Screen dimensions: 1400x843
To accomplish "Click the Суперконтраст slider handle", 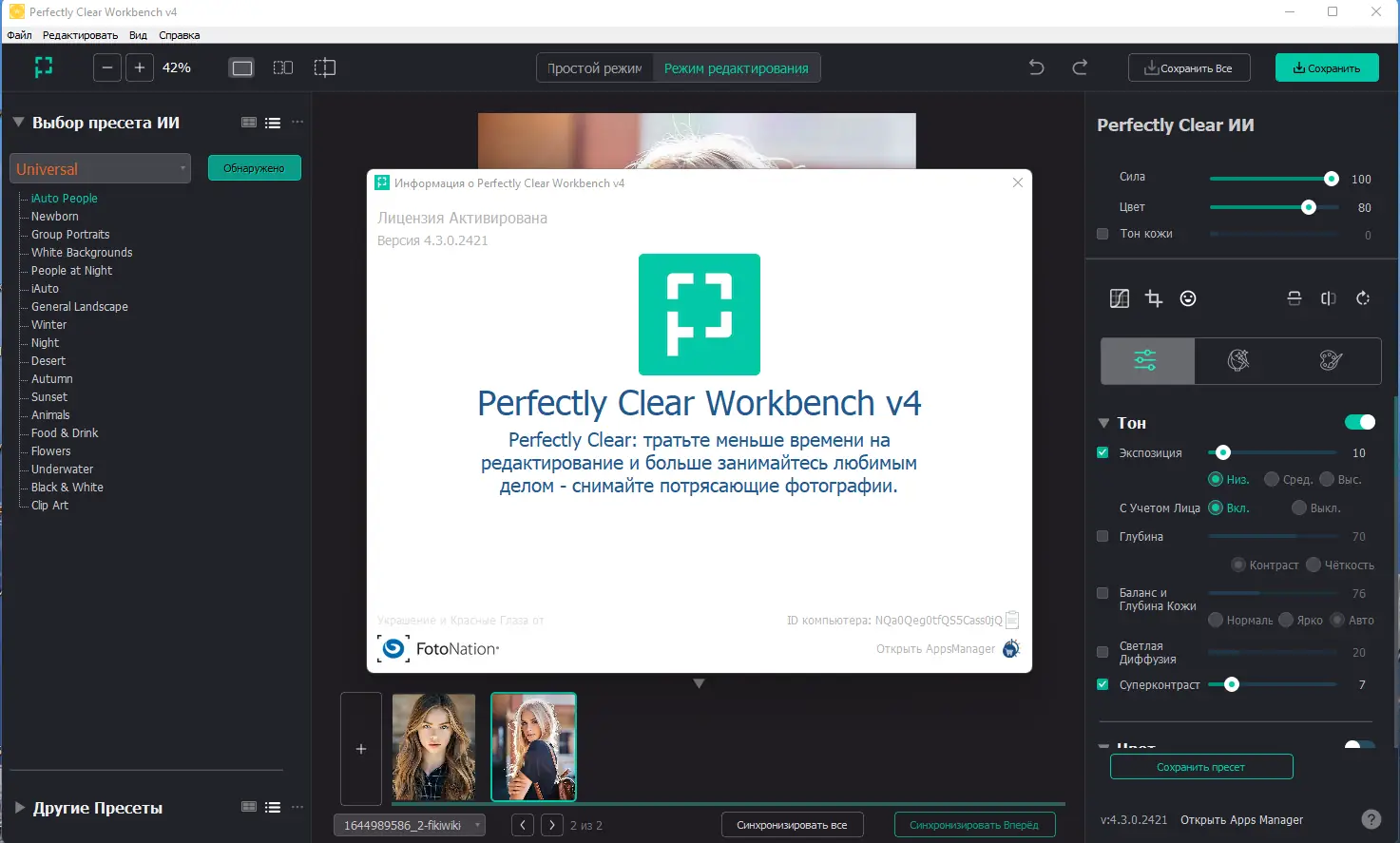I will [x=1232, y=684].
